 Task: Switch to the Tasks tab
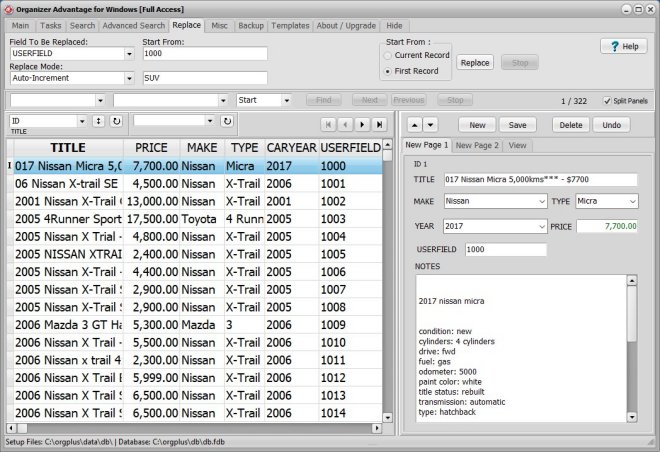(51, 26)
